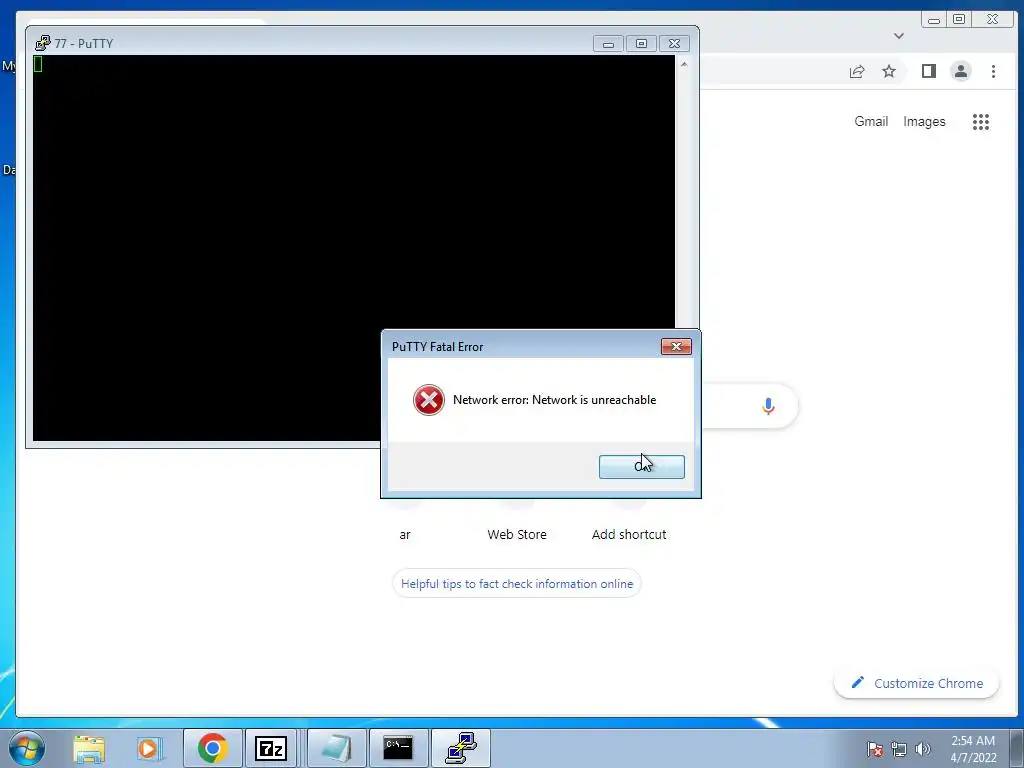Click the 'ar' shortcut label
This screenshot has height=768, width=1024.
[x=405, y=534]
